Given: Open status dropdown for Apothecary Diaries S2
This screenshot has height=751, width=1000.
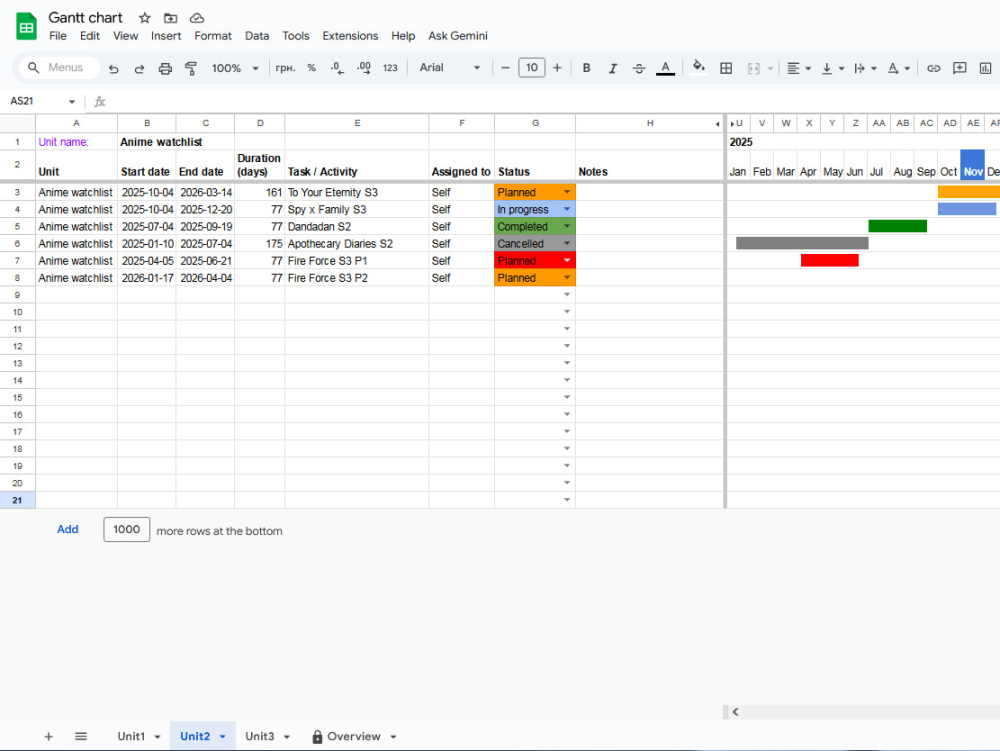Looking at the screenshot, I should pyautogui.click(x=567, y=244).
